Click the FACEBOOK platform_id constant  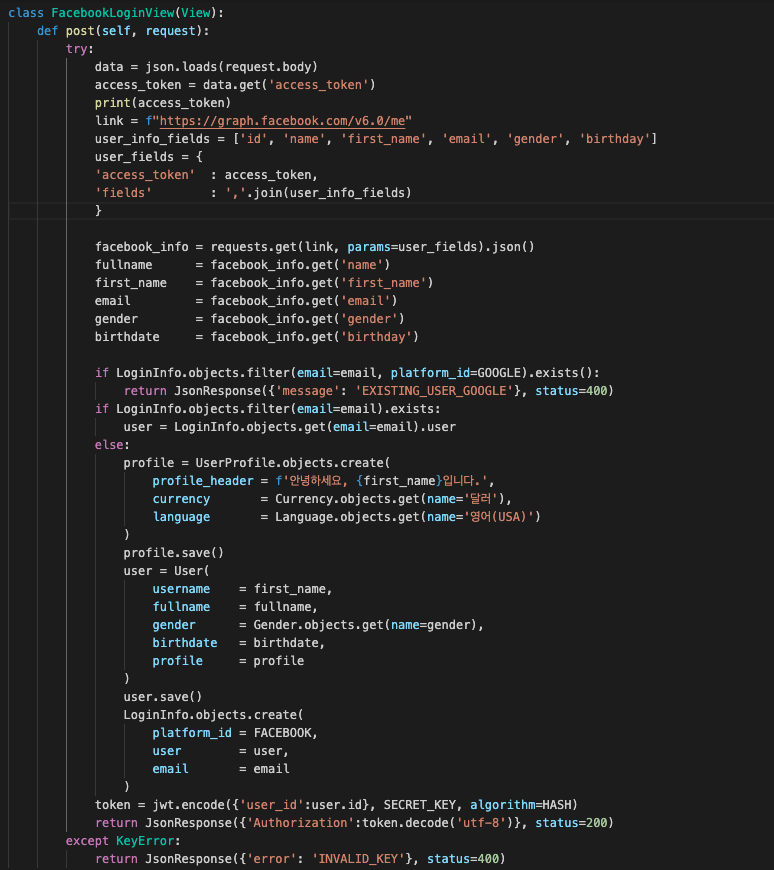(x=282, y=733)
